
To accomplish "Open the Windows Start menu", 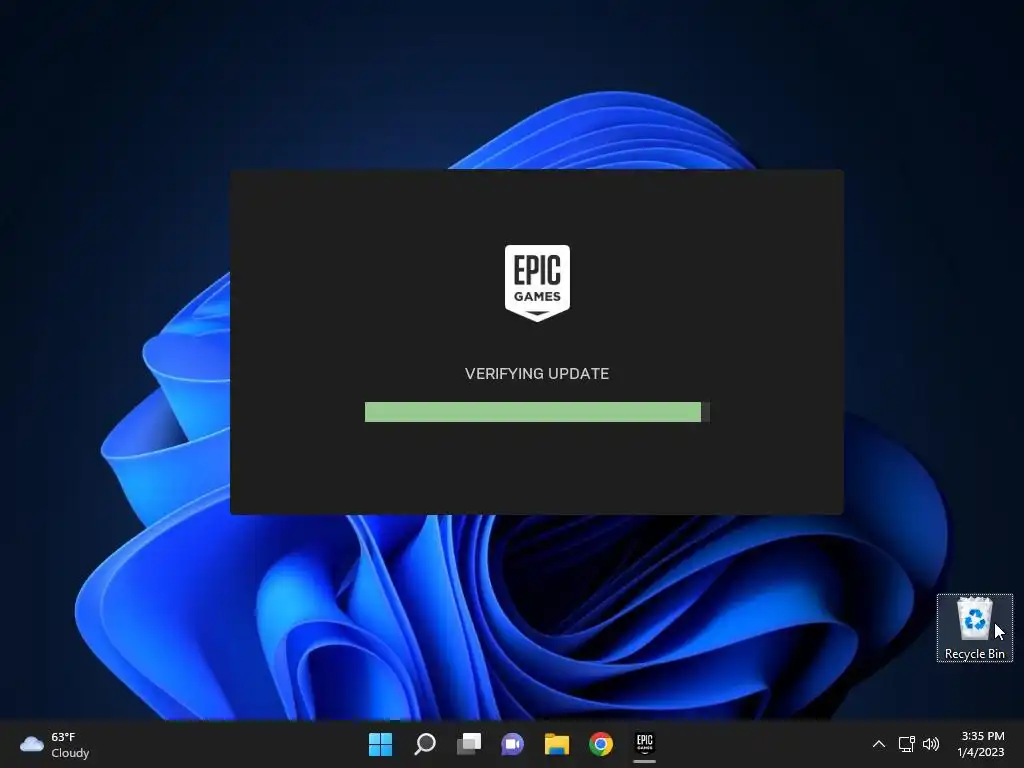I will (380, 744).
